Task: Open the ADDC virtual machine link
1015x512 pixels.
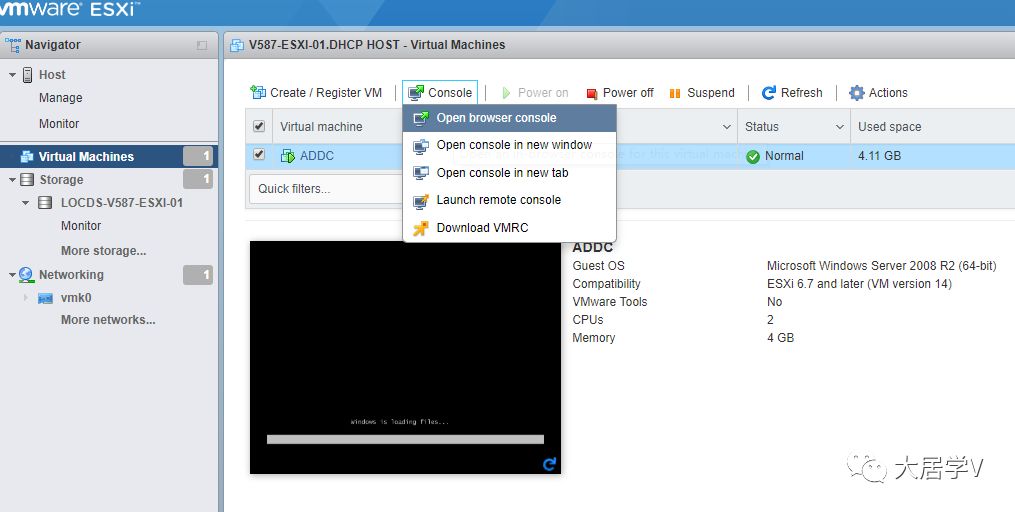Action: (317, 155)
